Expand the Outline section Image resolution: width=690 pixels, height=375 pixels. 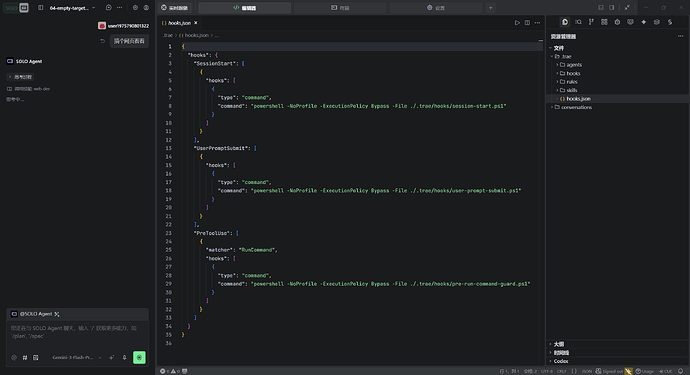pyautogui.click(x=618, y=344)
